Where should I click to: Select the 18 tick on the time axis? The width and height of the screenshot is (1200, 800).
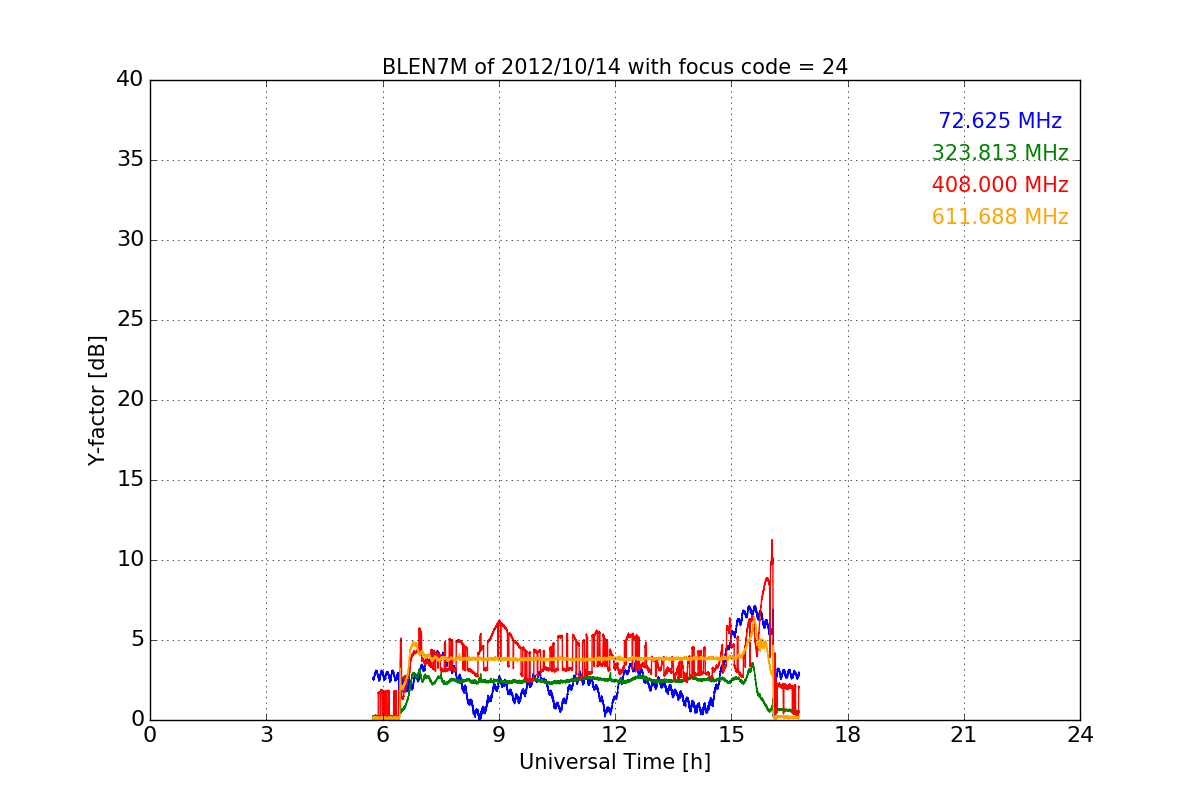click(848, 735)
